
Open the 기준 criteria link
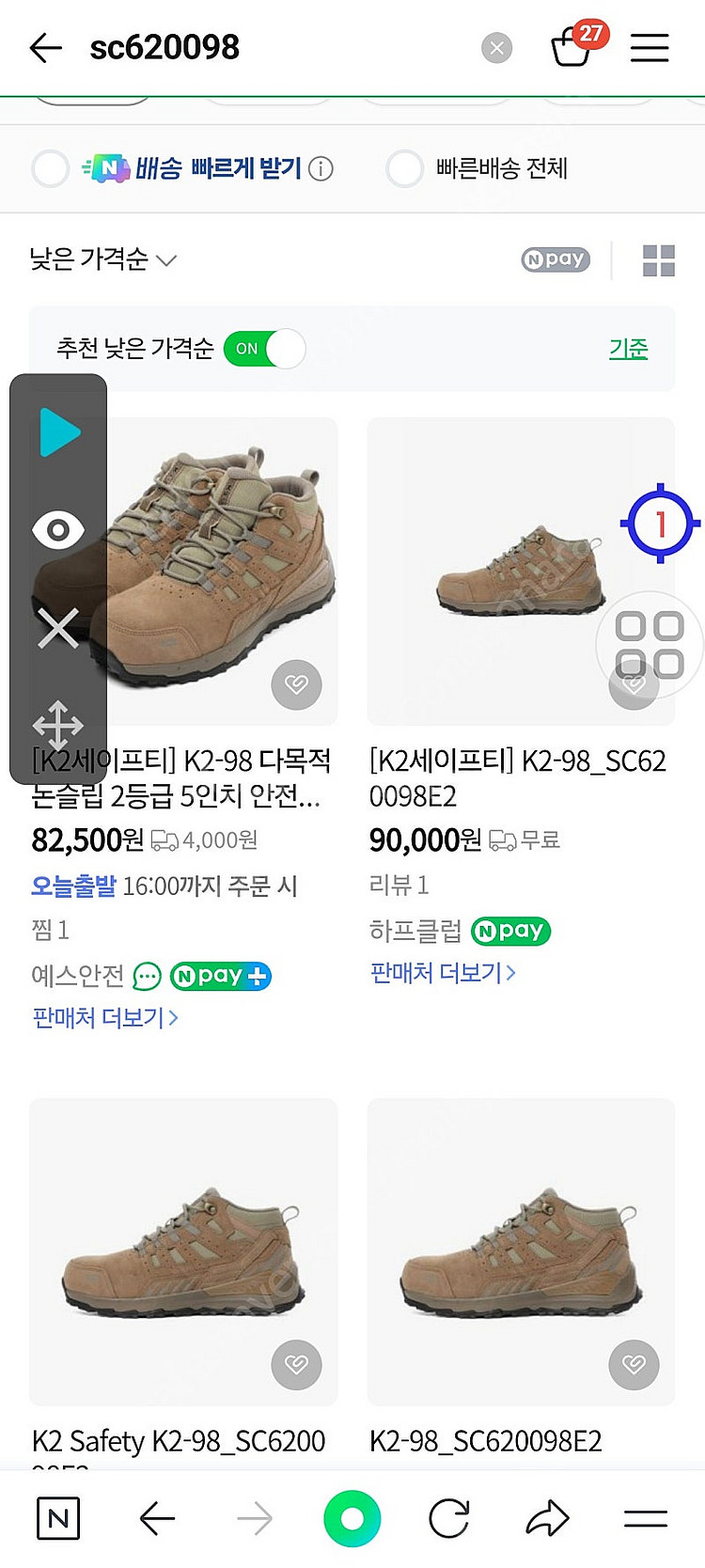[x=628, y=349]
